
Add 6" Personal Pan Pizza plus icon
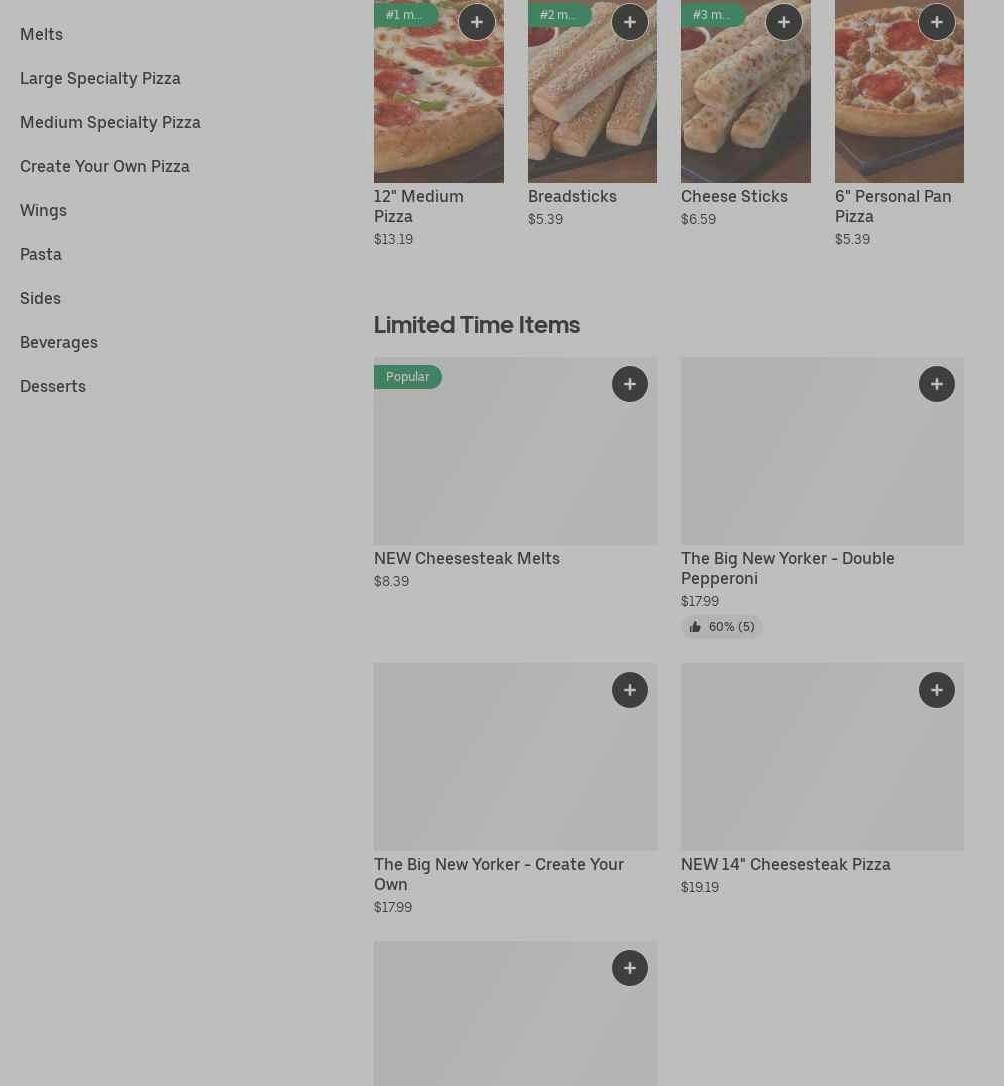point(937,22)
